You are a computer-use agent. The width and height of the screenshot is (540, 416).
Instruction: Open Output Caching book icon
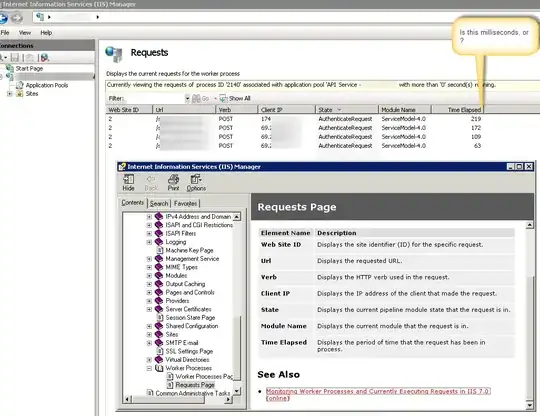pos(159,284)
